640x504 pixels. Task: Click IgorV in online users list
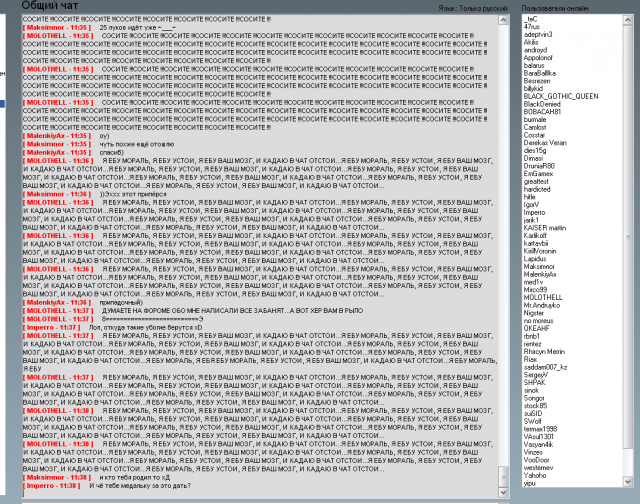[x=531, y=205]
